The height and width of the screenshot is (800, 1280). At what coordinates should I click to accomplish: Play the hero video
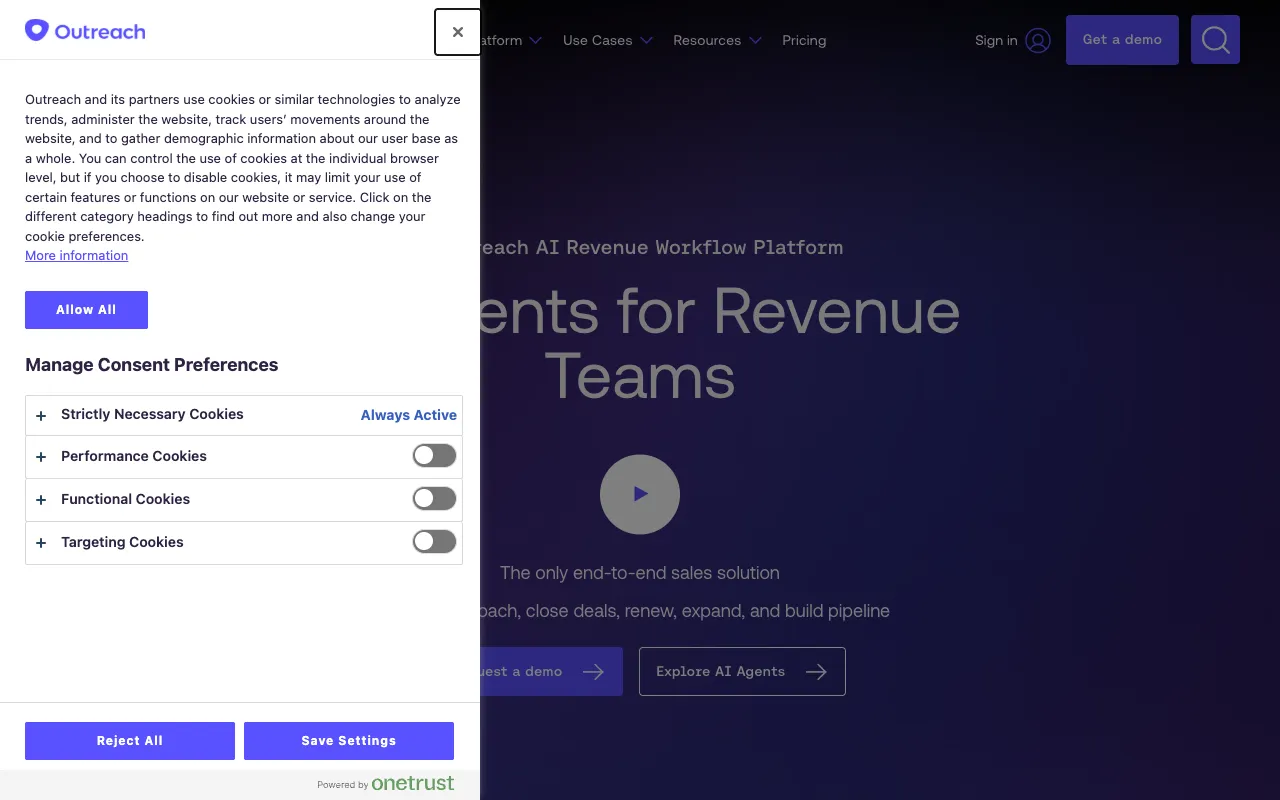[x=640, y=494]
